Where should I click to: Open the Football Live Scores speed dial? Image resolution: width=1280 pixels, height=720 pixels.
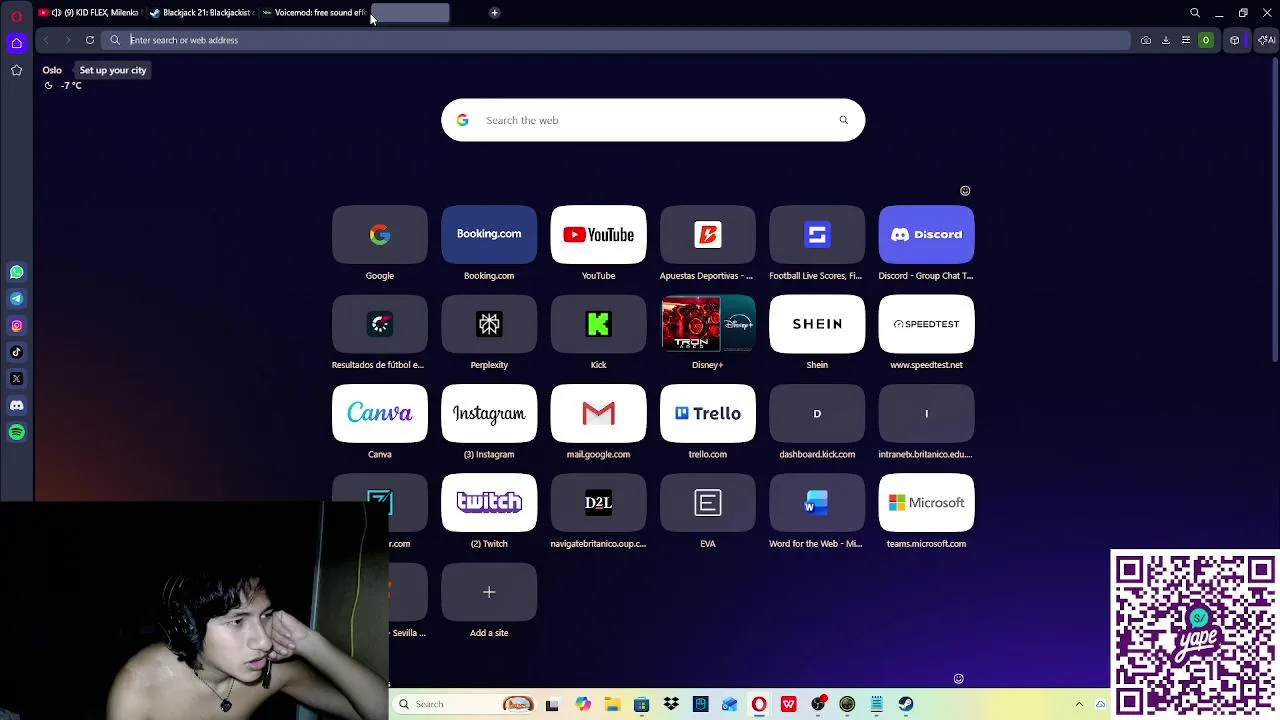[x=817, y=235]
